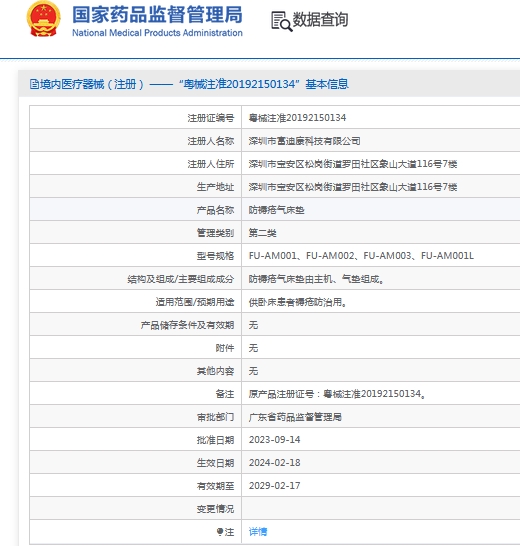The image size is (520, 546).
Task: Click the 注册人住所 label
Action: 211,164
